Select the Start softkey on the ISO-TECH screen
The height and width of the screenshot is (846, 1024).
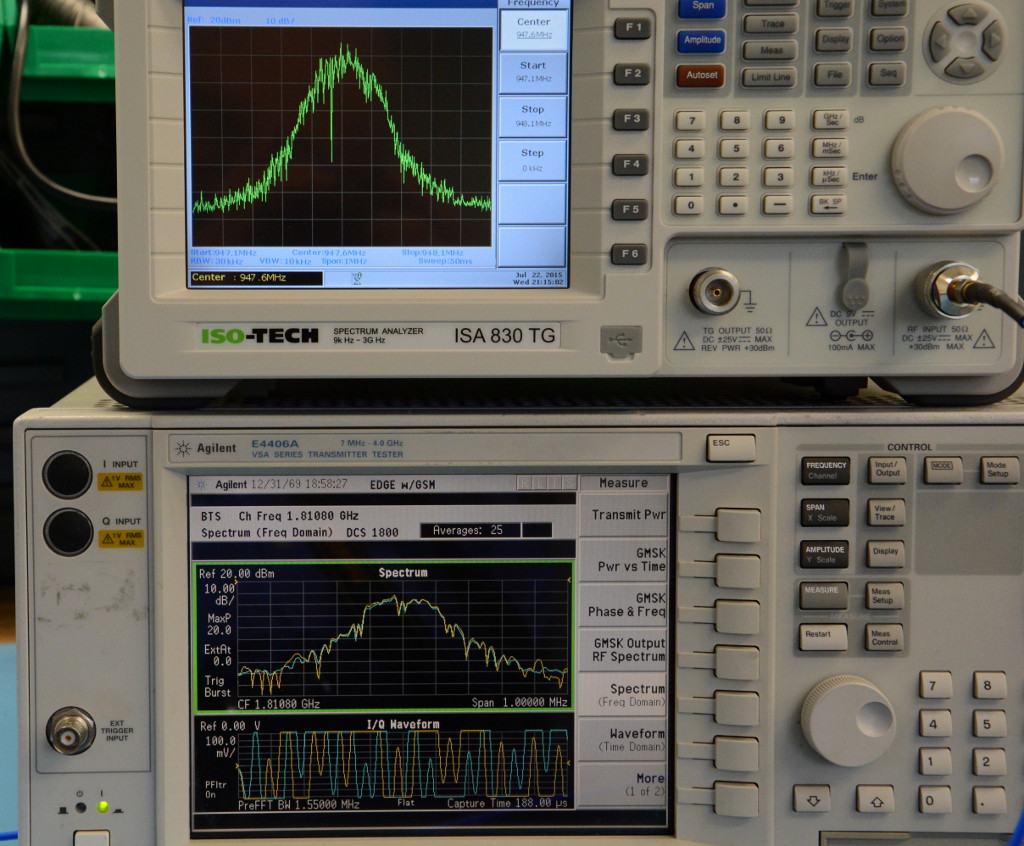click(x=534, y=73)
